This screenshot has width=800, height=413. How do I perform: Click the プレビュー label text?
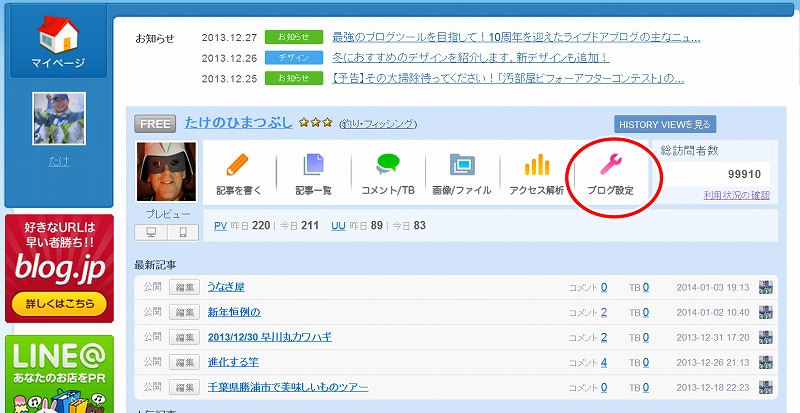168,214
